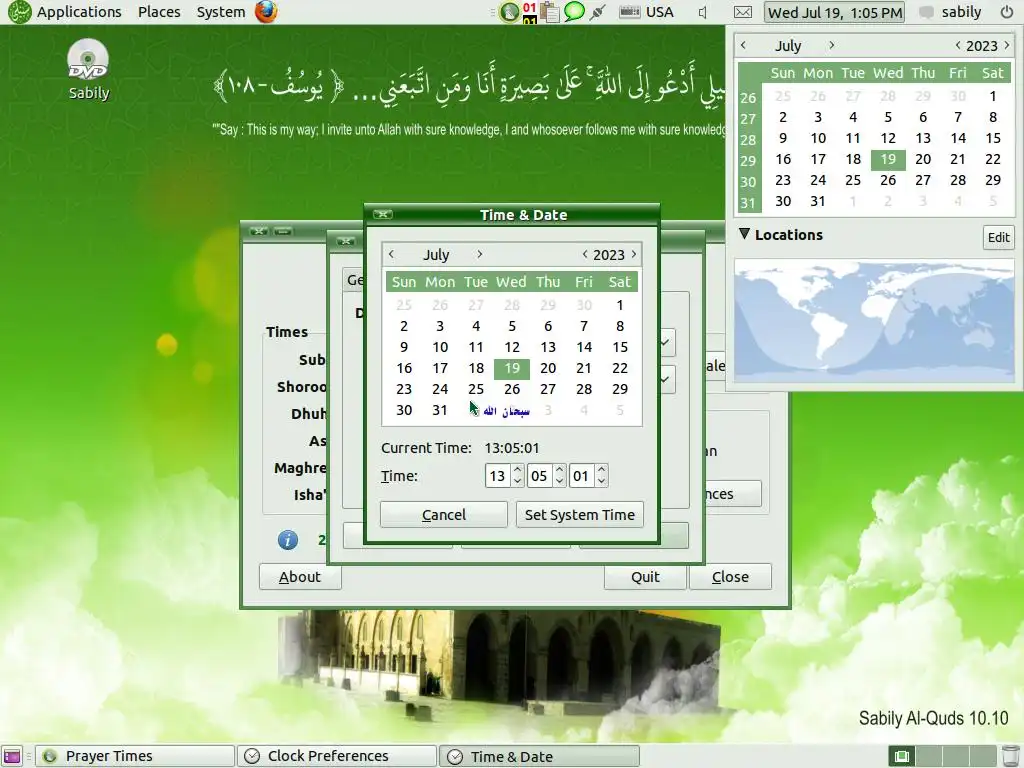This screenshot has width=1024, height=768.
Task: Toggle the panel clock Wed Jul 19 button
Action: click(x=835, y=12)
